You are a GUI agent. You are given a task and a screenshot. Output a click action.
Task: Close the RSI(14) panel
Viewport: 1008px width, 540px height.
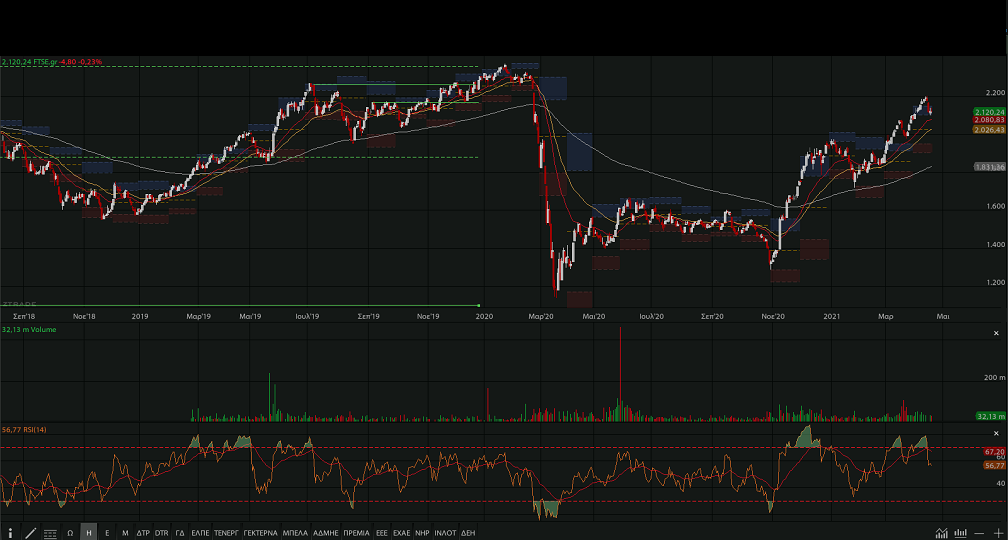coord(997,431)
